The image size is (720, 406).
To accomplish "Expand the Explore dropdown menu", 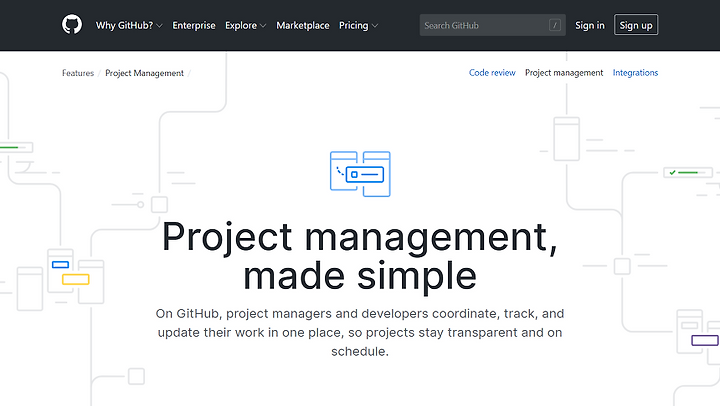I will click(245, 25).
